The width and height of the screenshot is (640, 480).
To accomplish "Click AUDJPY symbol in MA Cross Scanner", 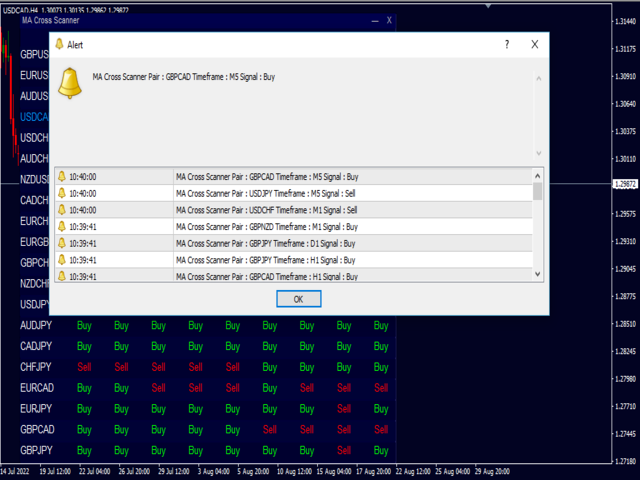I will point(36,325).
